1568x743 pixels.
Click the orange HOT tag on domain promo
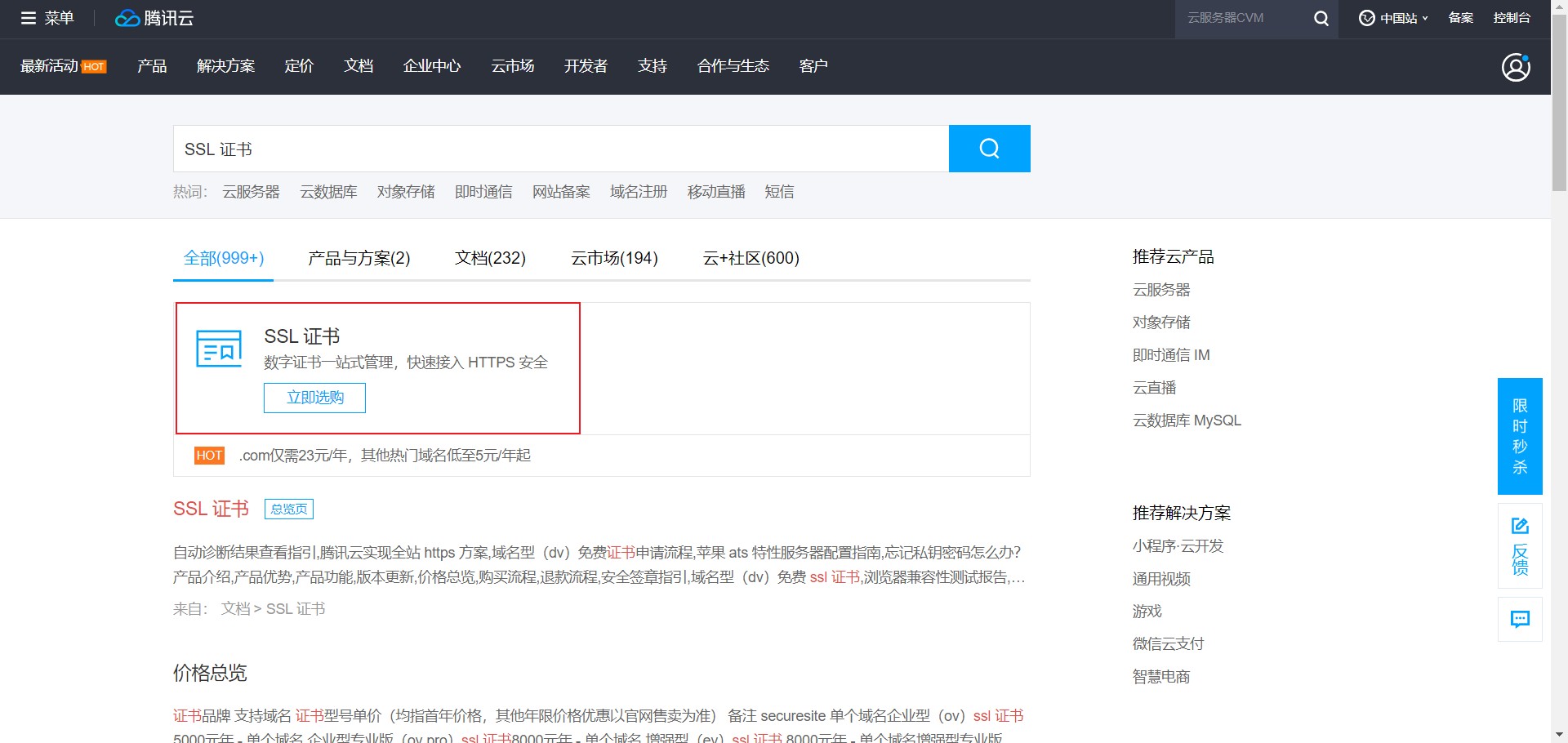click(x=209, y=456)
